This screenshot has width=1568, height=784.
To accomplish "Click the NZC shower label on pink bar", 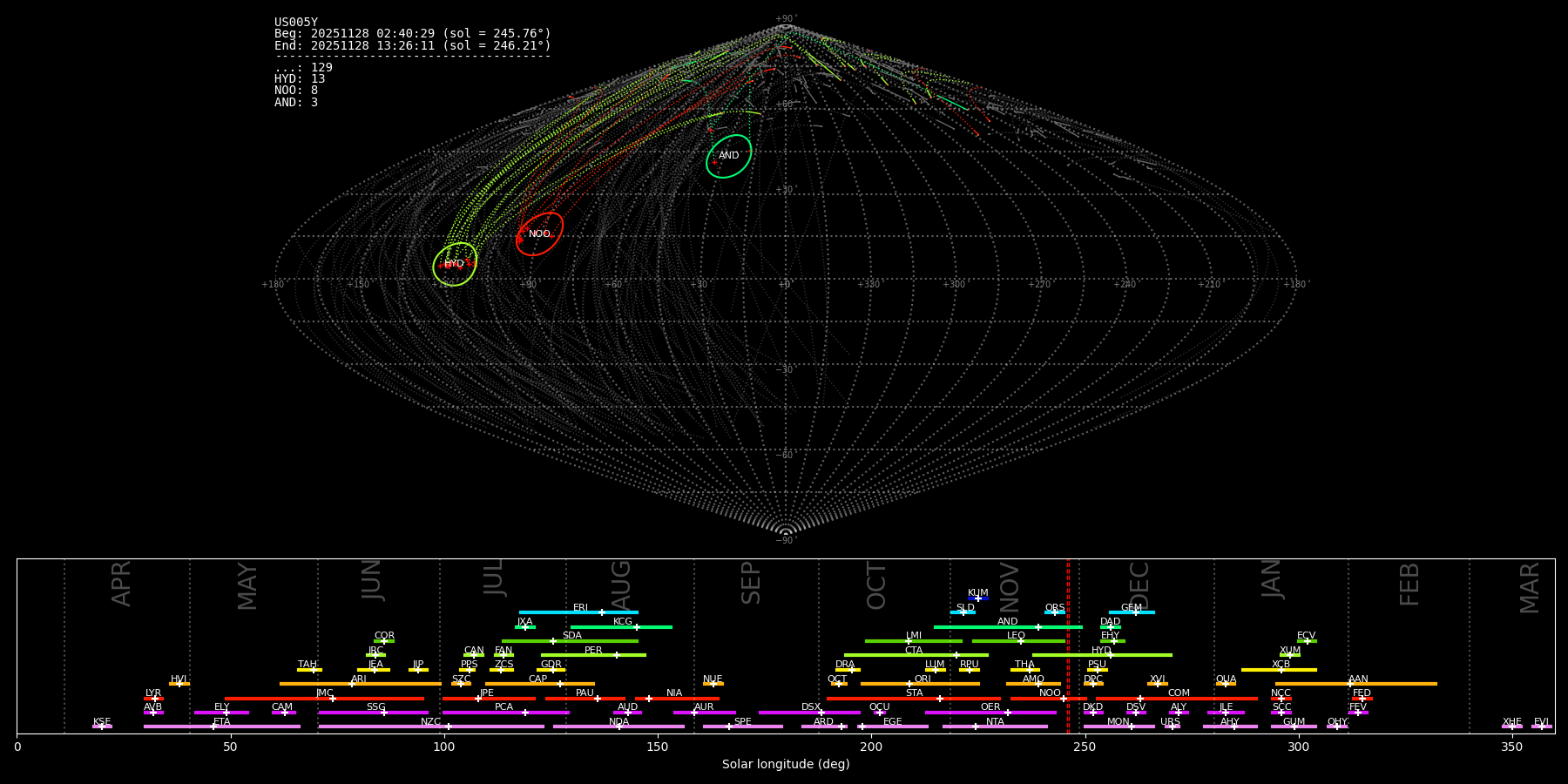I will 430,722.
